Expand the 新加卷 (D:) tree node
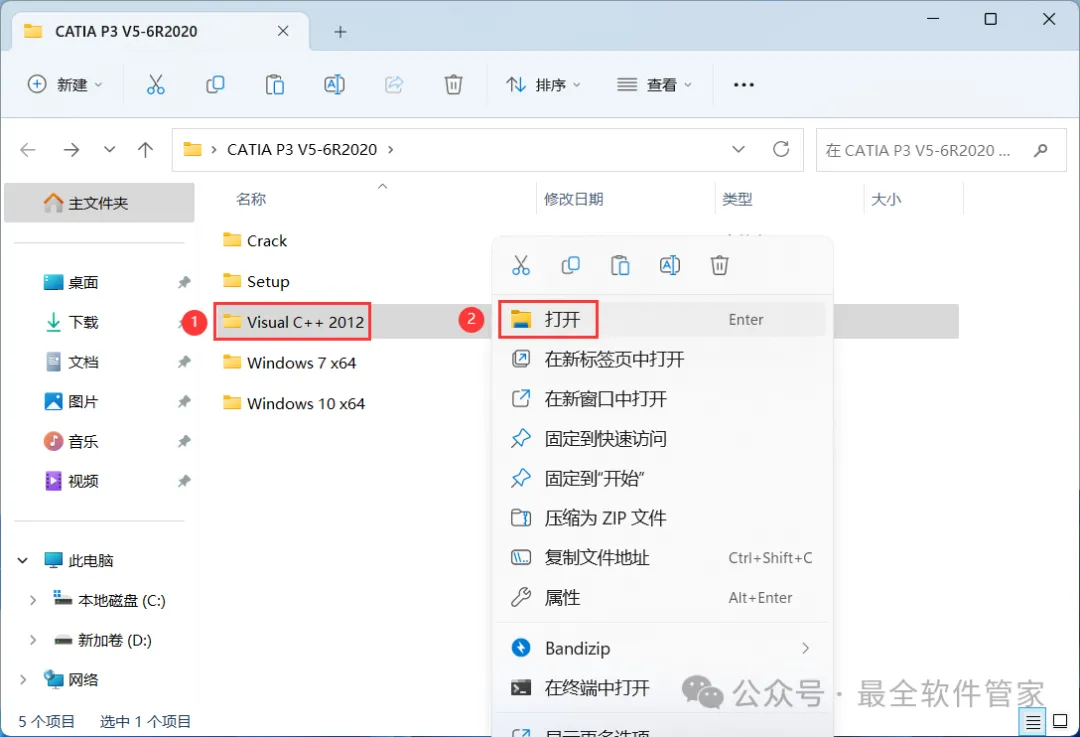Image resolution: width=1080 pixels, height=737 pixels. tap(32, 641)
